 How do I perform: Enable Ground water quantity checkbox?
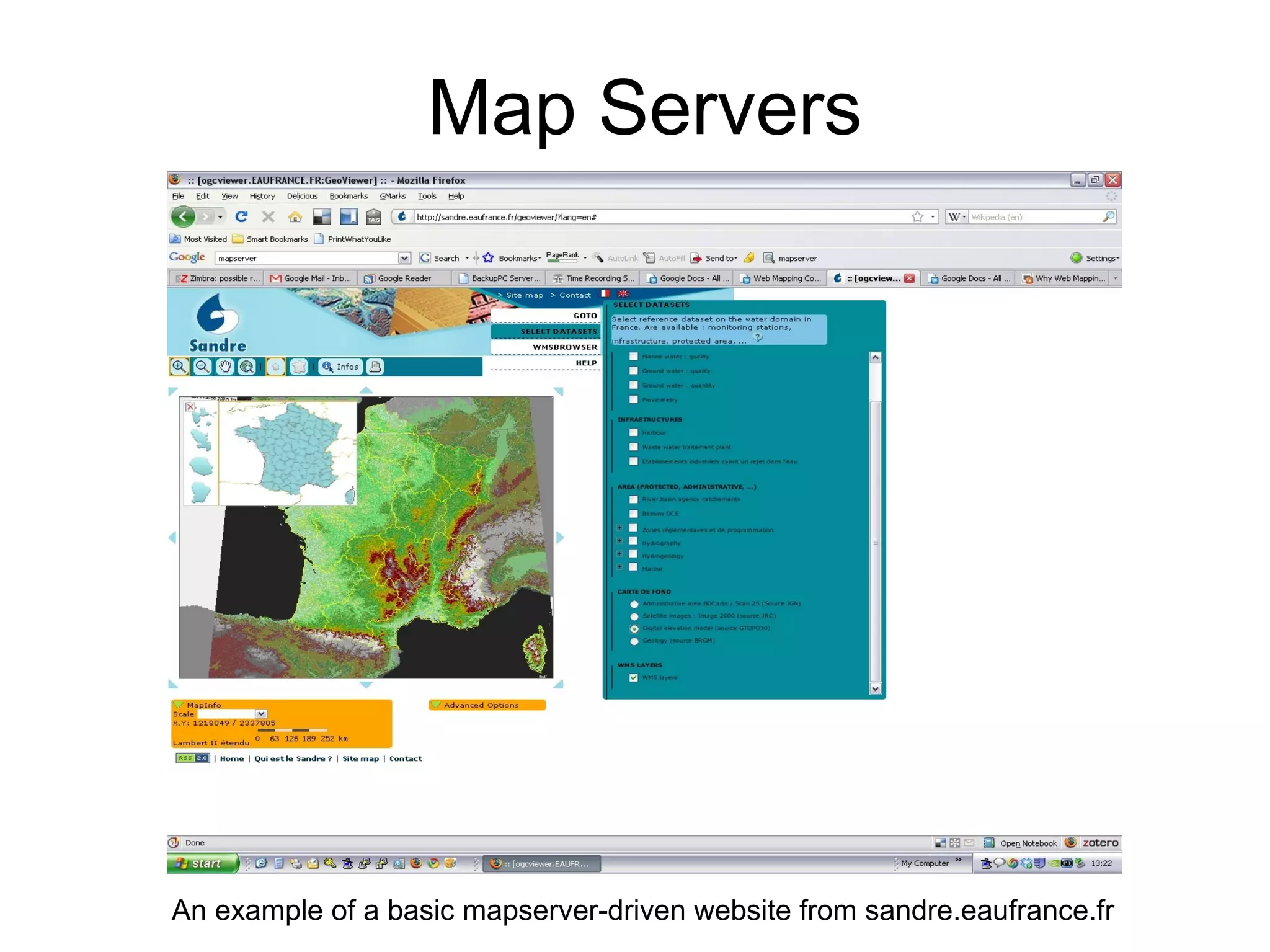click(x=633, y=385)
